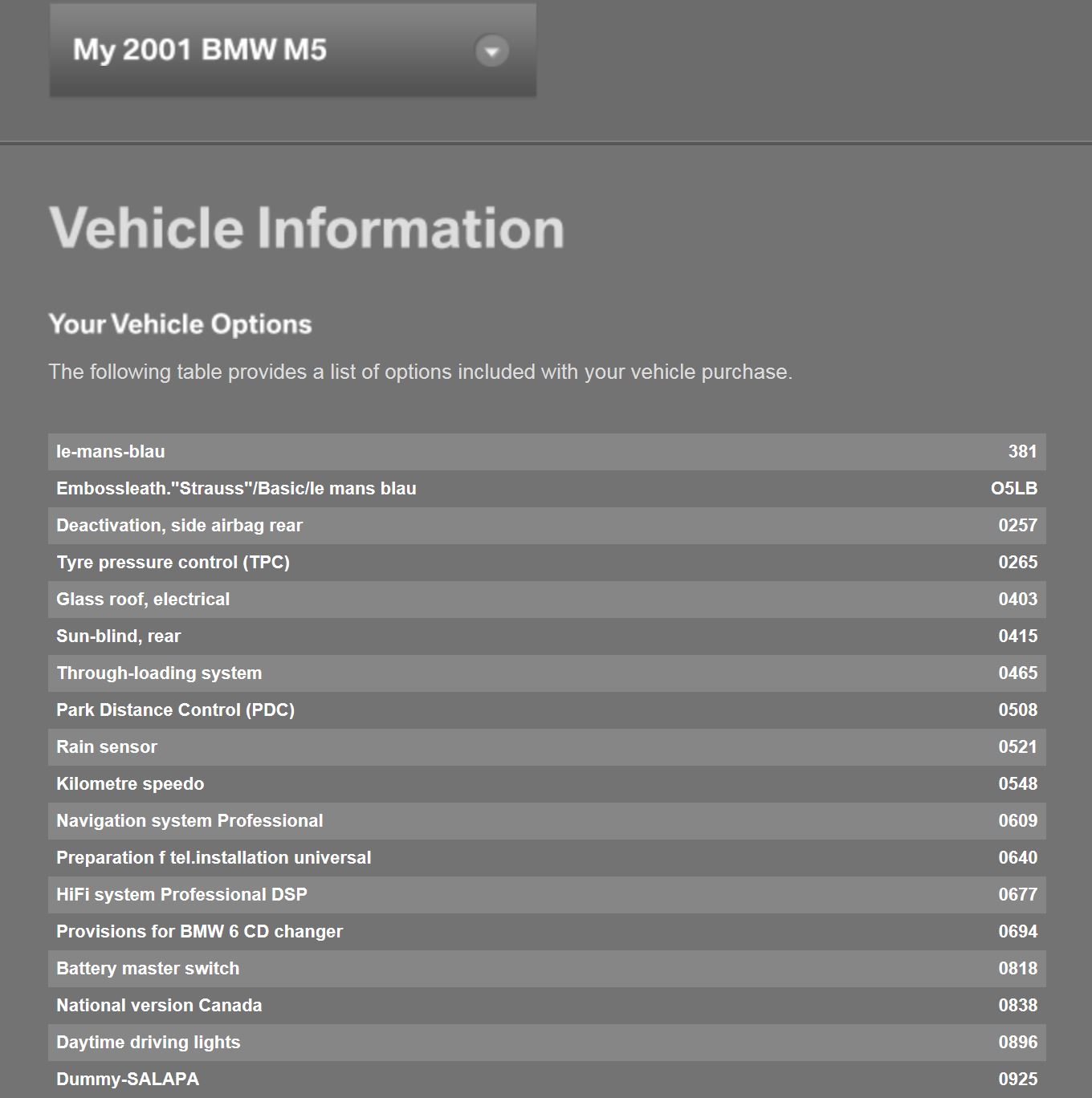Click option code 0640
Screen dimensions: 1092x1098
1018,858
